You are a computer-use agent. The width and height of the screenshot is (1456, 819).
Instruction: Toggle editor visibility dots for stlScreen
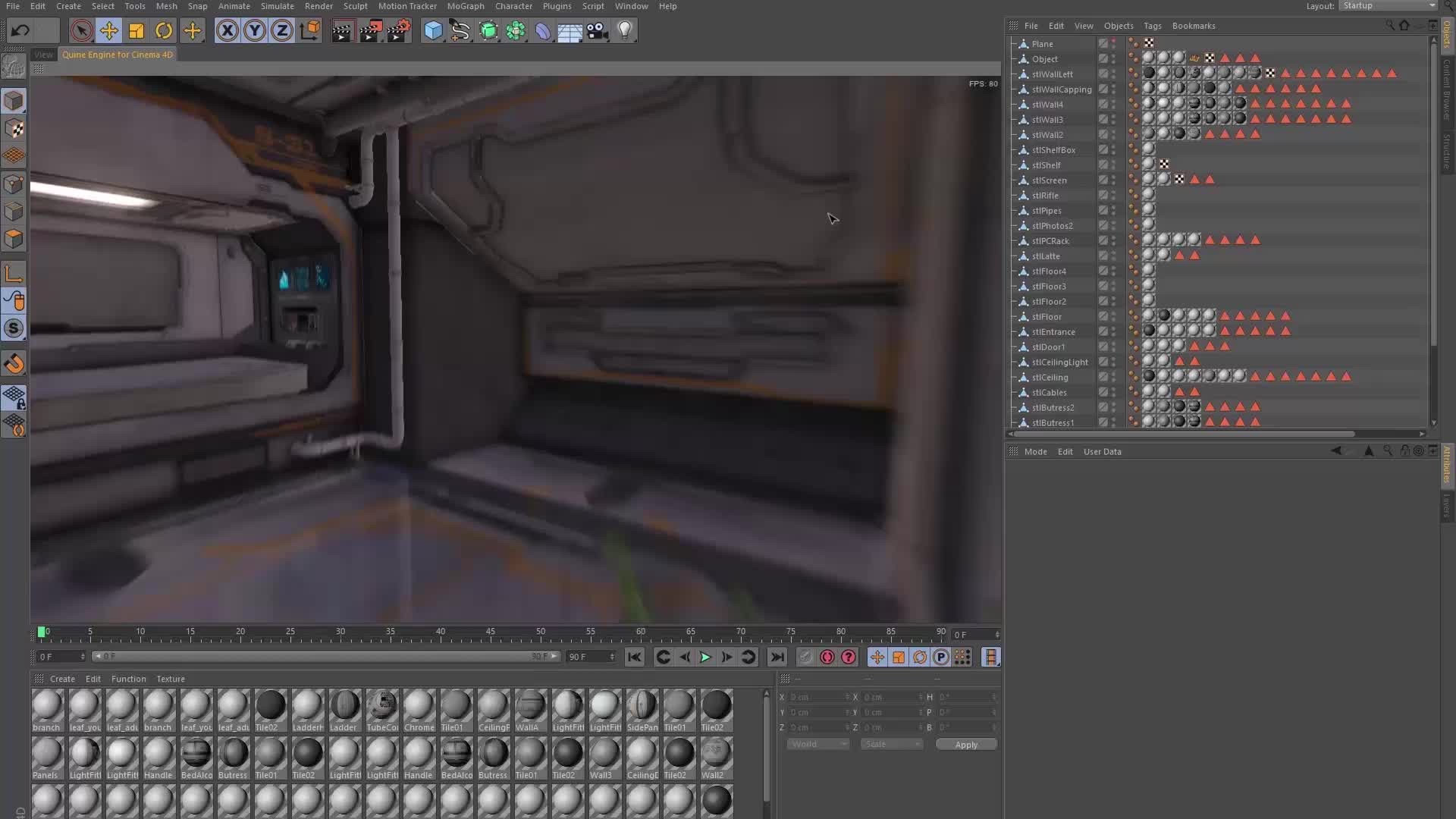(1113, 180)
